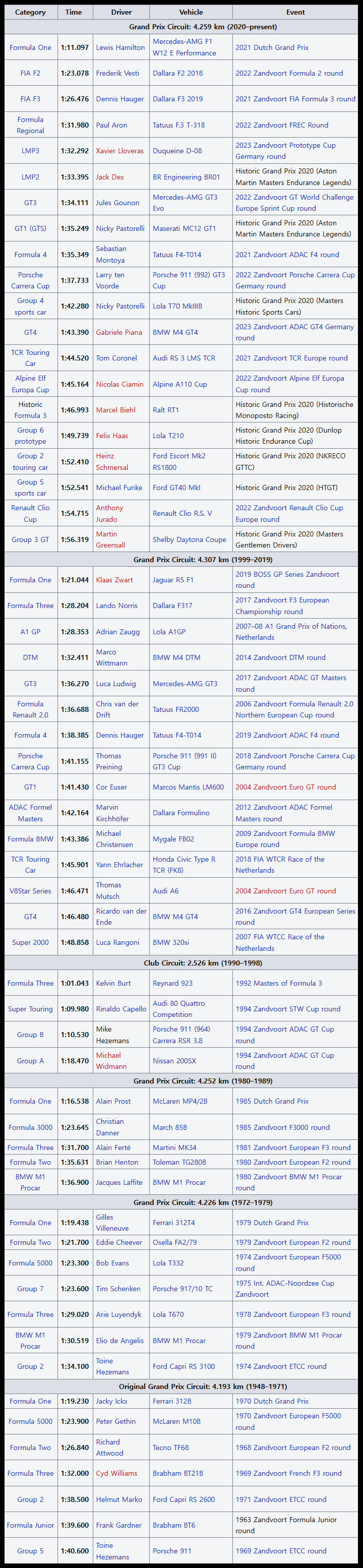Click Porsche Carrera Cup category in 1:37.733 row
This screenshot has height=1568, width=363.
click(30, 281)
